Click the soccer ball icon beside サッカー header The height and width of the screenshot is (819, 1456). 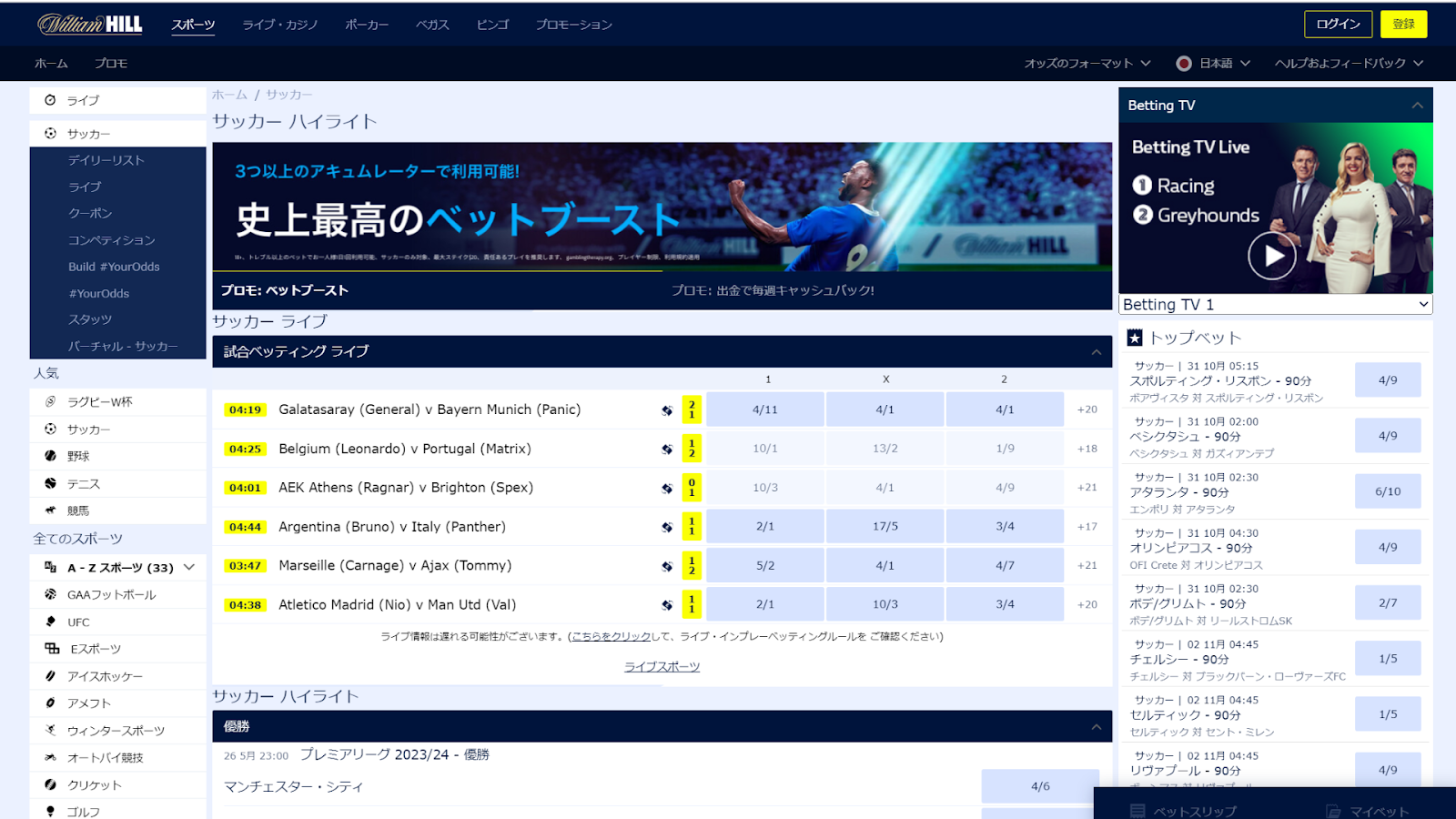50,134
